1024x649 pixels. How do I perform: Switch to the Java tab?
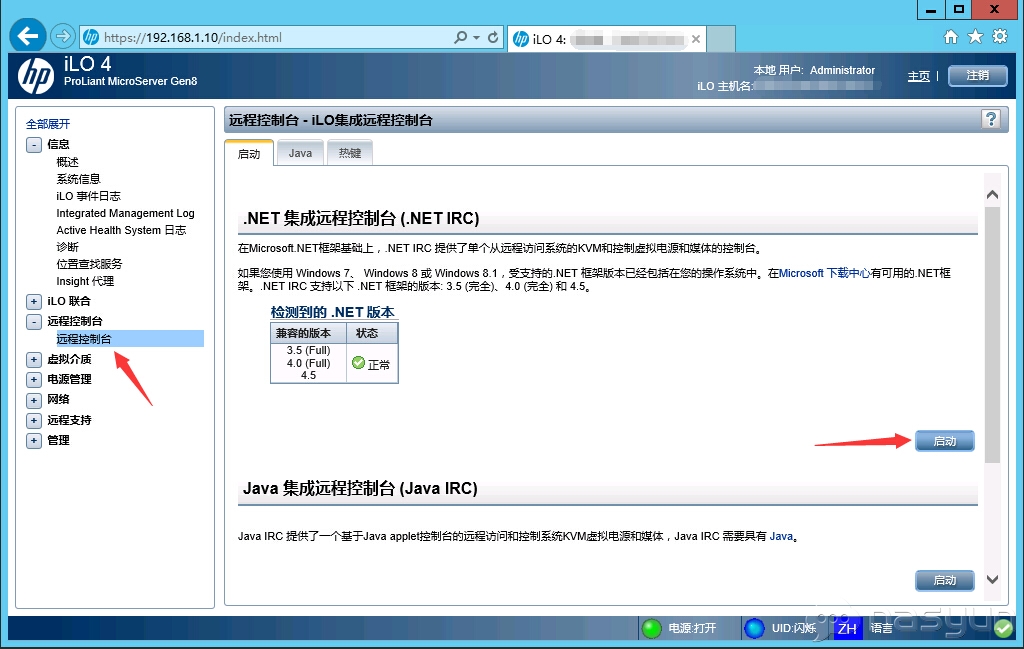300,153
